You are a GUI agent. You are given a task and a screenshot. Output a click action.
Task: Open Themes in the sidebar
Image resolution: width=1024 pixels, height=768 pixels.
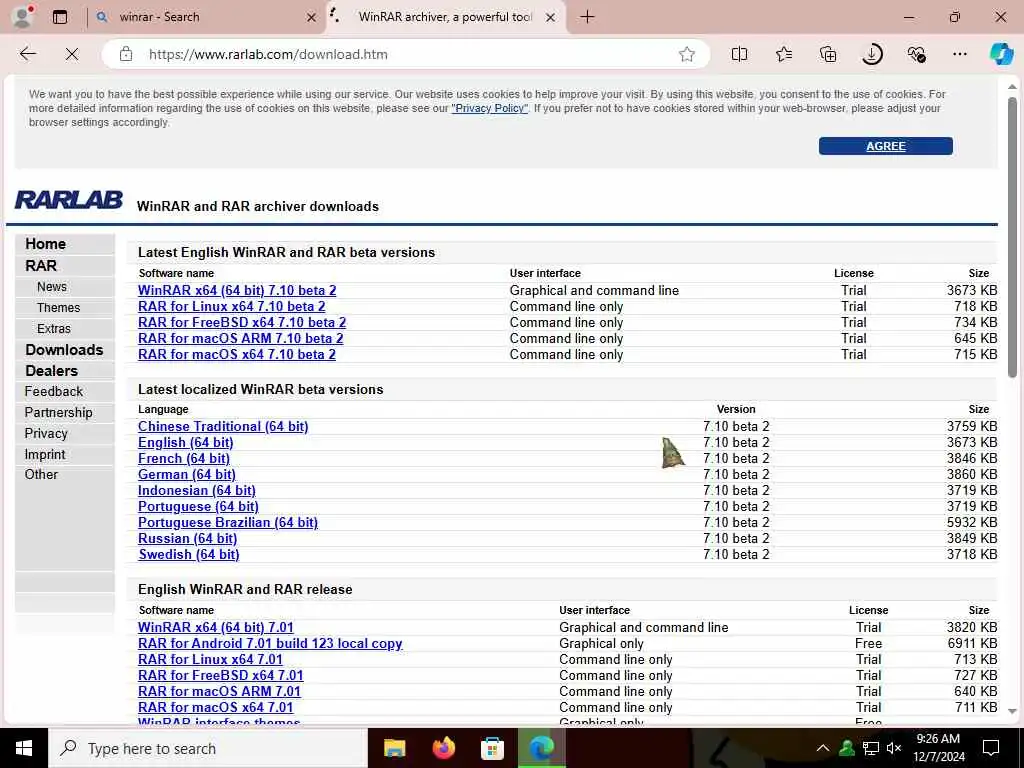(x=58, y=308)
